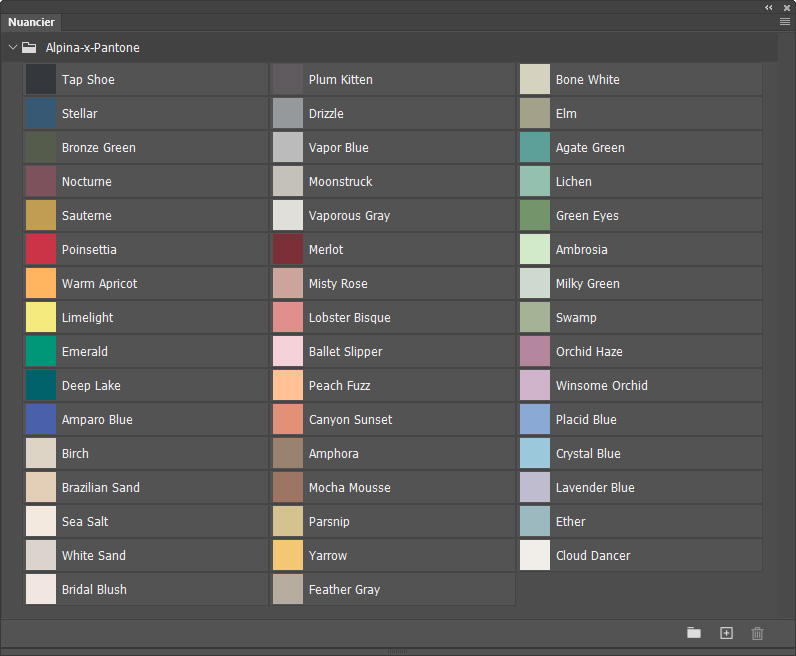Collapse the Alpina-x-Pantone group chevron
Image resolution: width=796 pixels, height=656 pixels.
tap(13, 47)
